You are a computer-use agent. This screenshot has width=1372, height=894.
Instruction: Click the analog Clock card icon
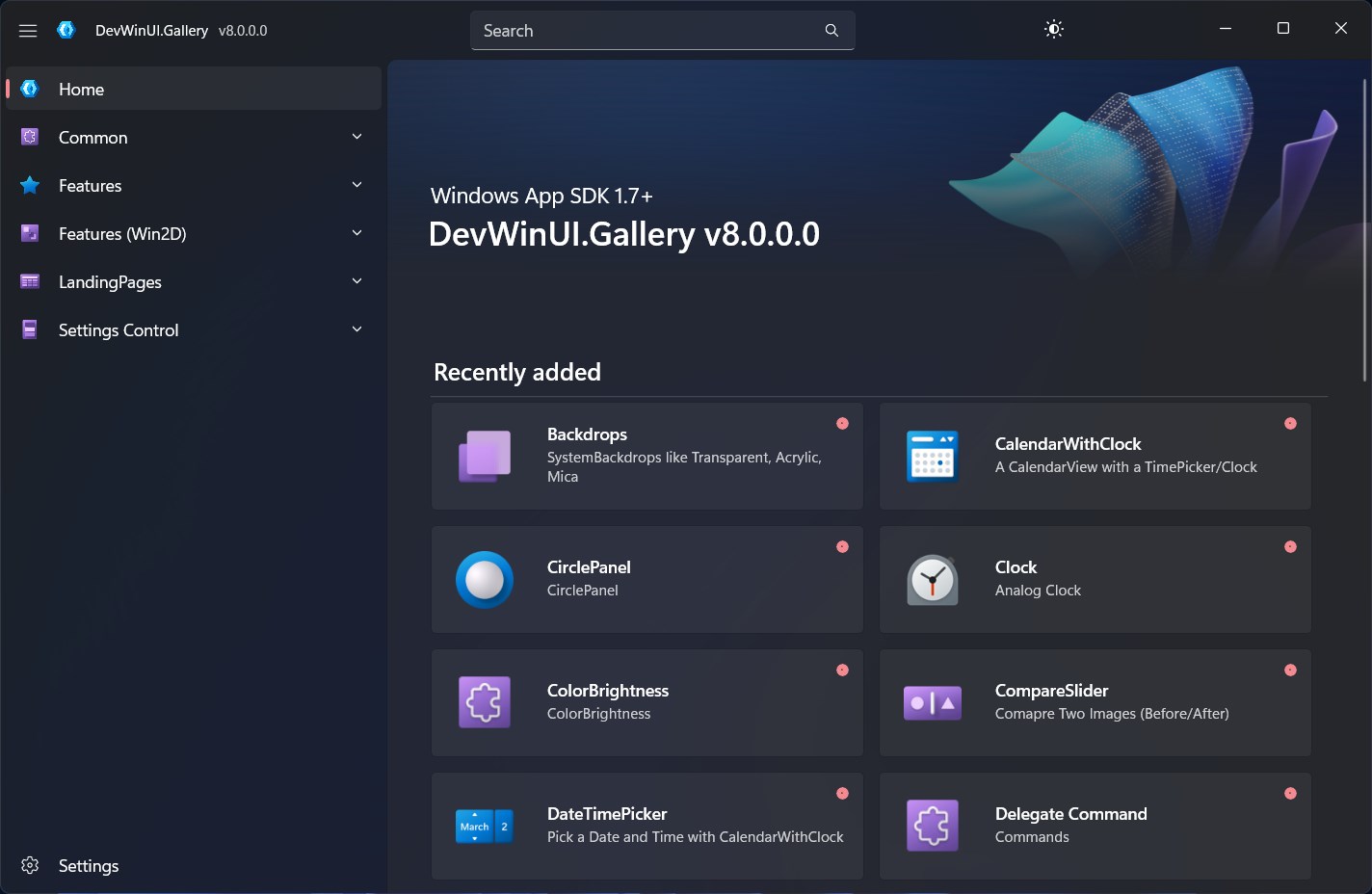pyautogui.click(x=933, y=580)
